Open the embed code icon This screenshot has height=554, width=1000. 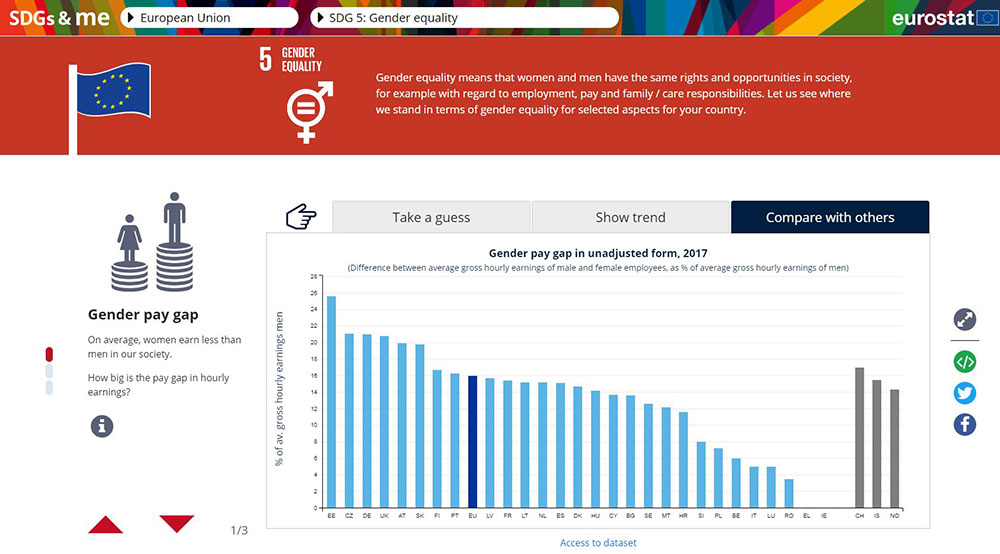964,362
